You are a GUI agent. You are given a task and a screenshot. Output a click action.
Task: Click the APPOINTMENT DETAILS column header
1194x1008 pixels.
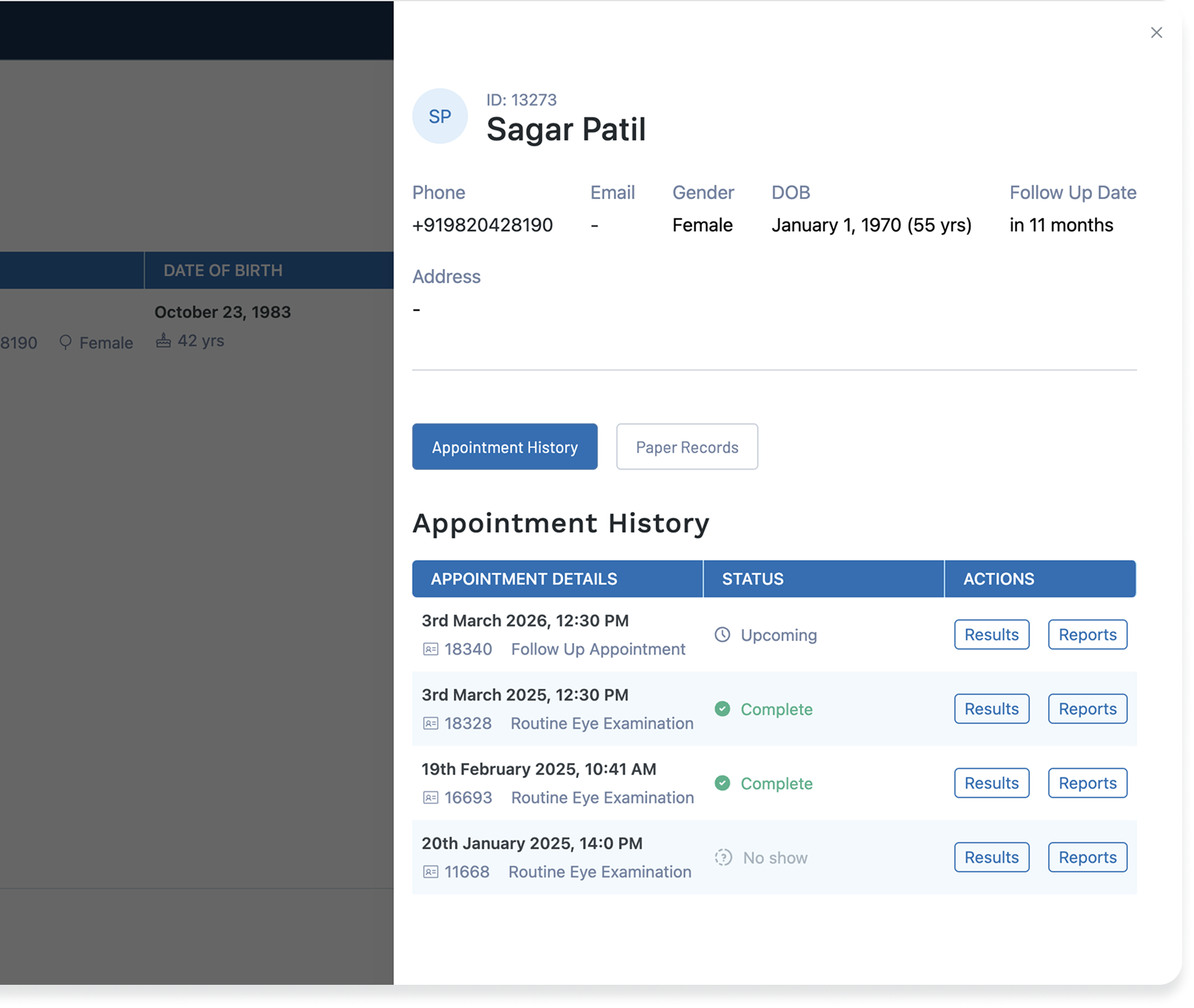pos(524,578)
